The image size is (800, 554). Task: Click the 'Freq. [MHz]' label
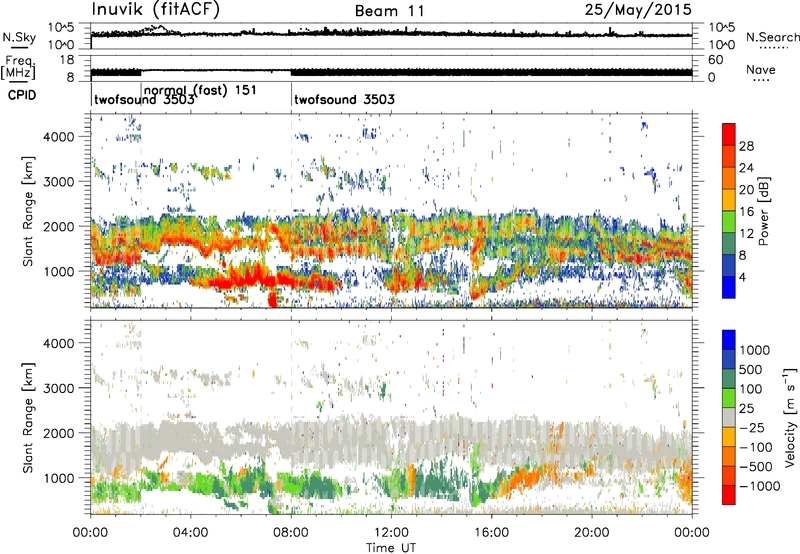(18, 68)
